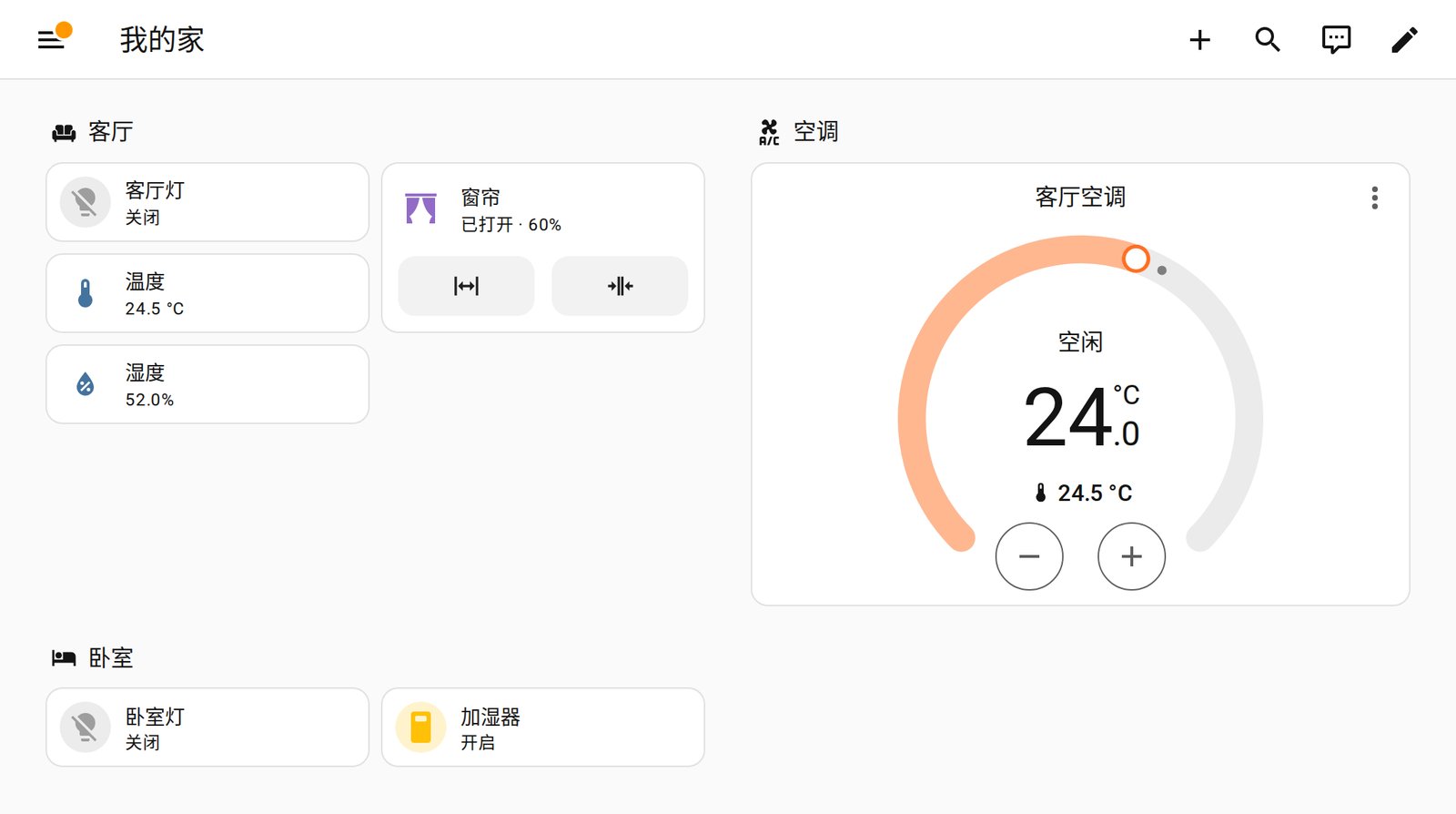This screenshot has width=1456, height=814.
Task: Toggle the 客厅灯 light icon
Action: coord(86,202)
